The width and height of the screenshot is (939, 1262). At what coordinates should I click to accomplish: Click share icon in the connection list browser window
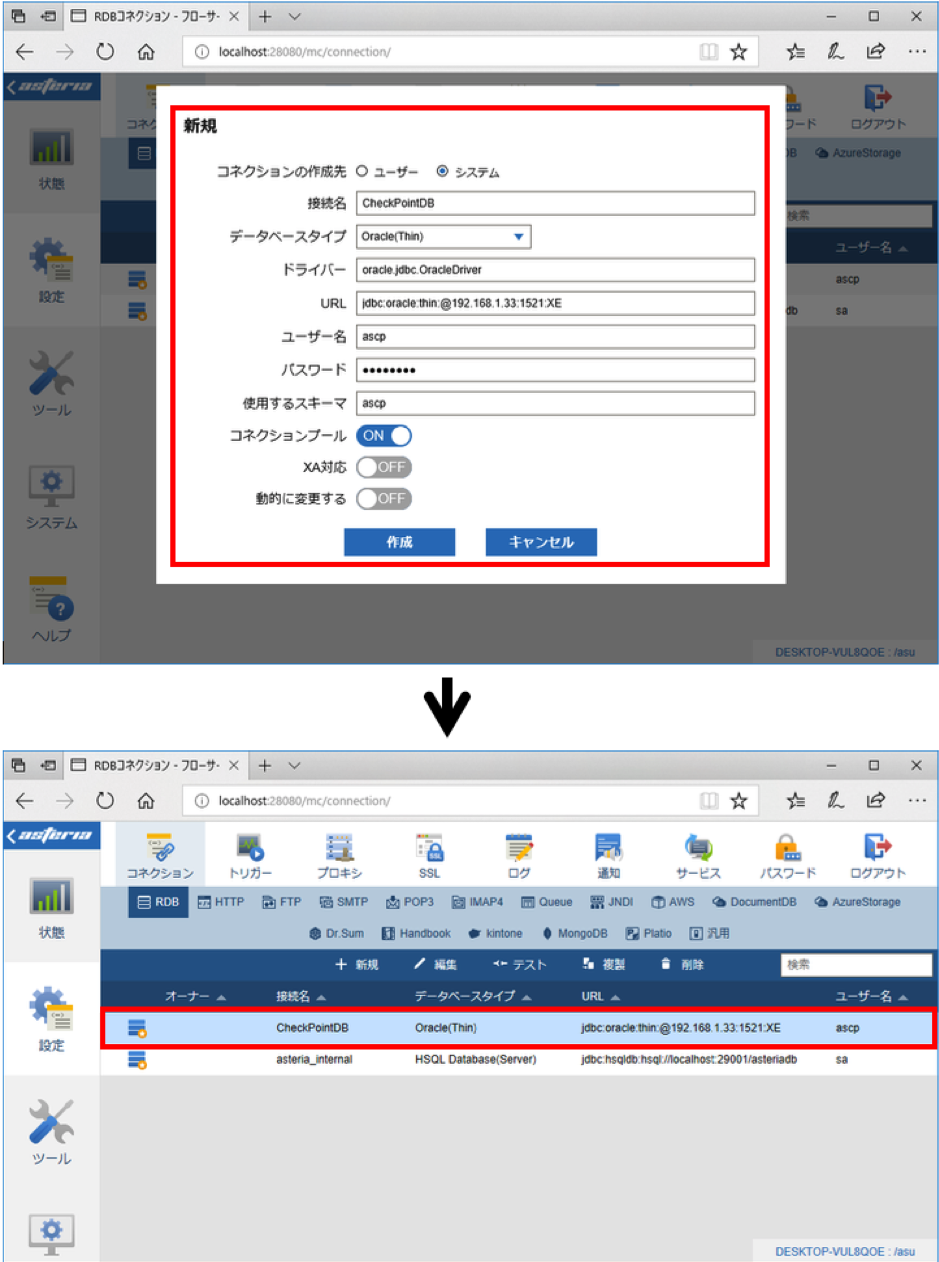[x=875, y=800]
